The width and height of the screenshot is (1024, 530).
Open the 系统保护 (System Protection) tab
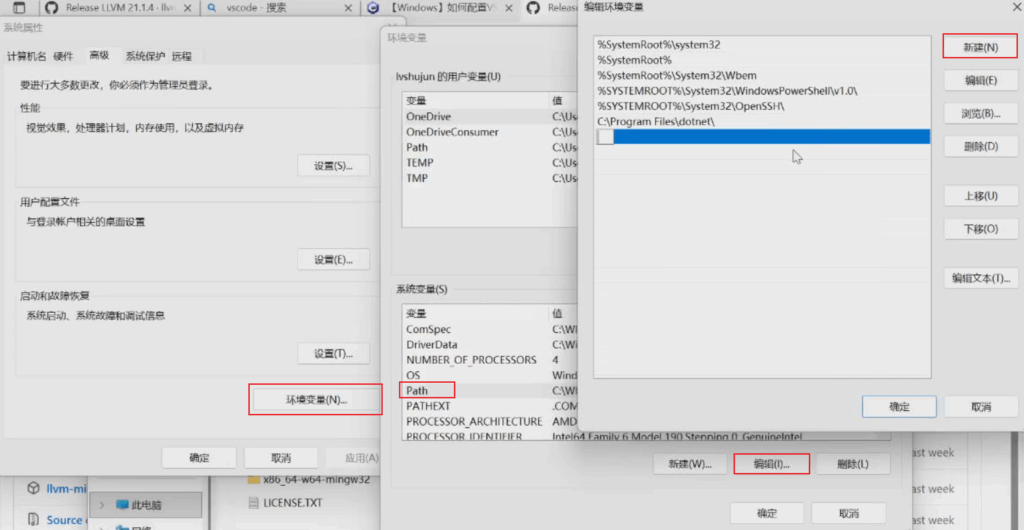pos(145,56)
